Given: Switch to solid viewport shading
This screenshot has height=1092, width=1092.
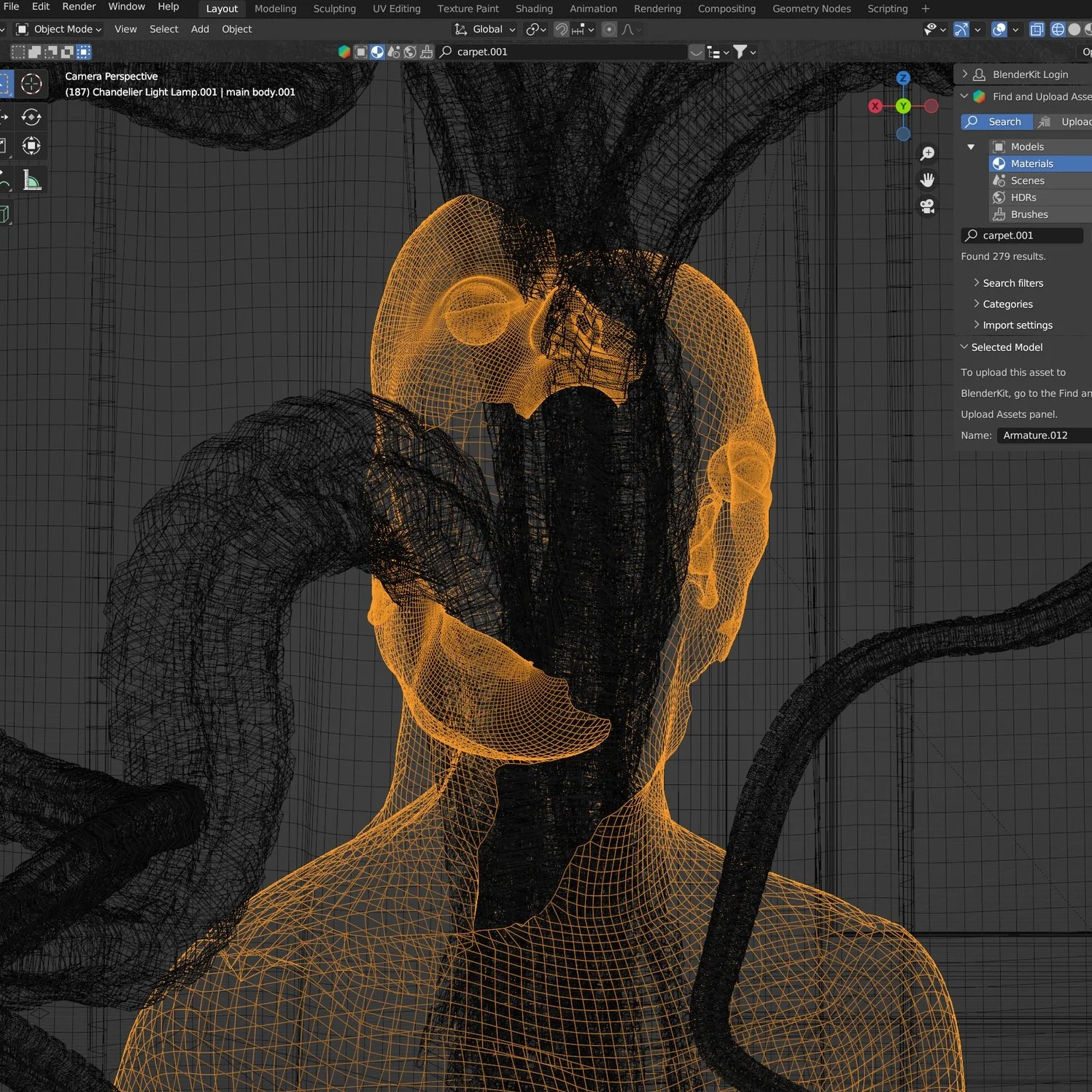Looking at the screenshot, I should point(1074,29).
